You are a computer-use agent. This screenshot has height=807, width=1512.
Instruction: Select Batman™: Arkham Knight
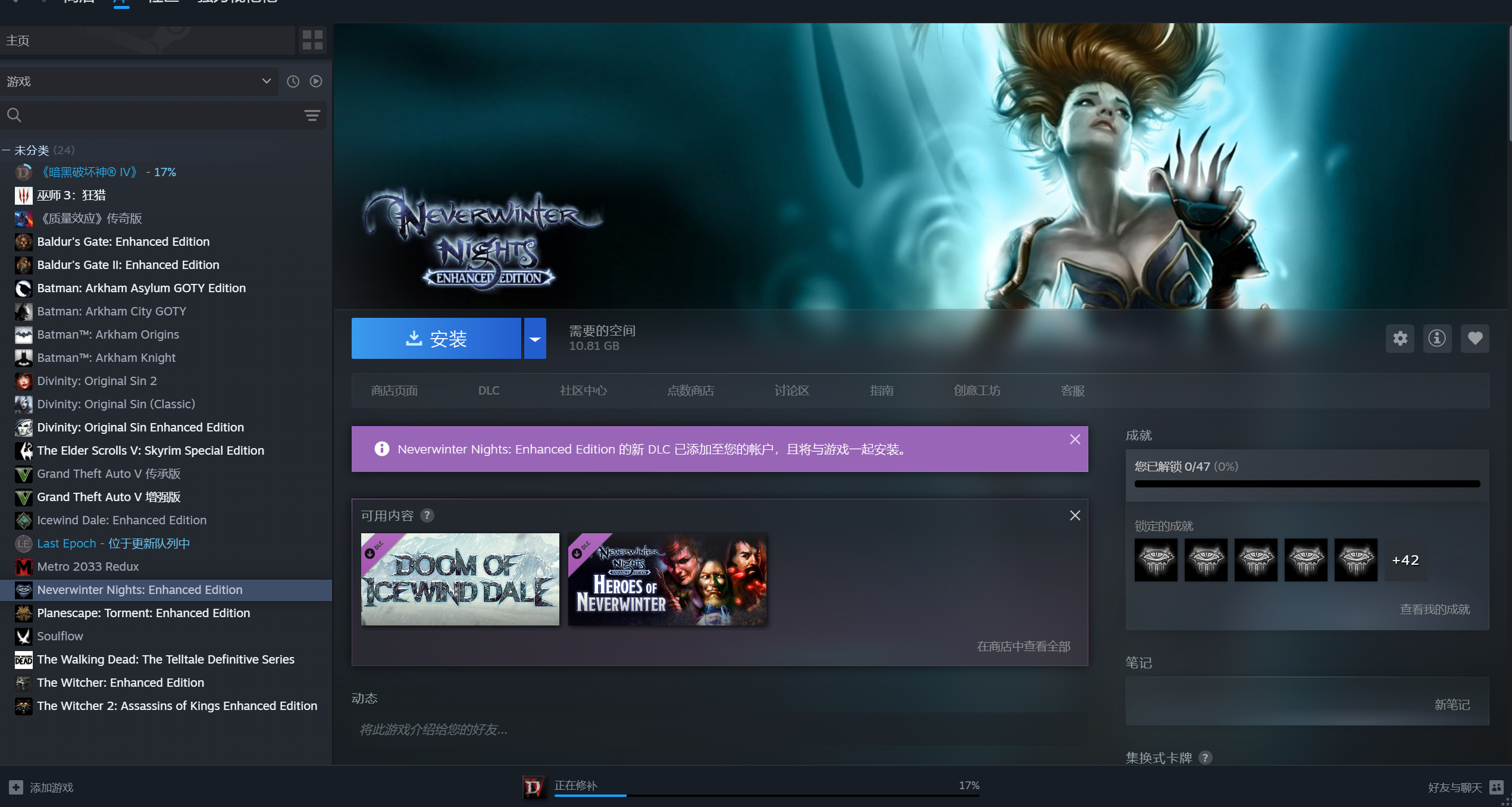166,358
